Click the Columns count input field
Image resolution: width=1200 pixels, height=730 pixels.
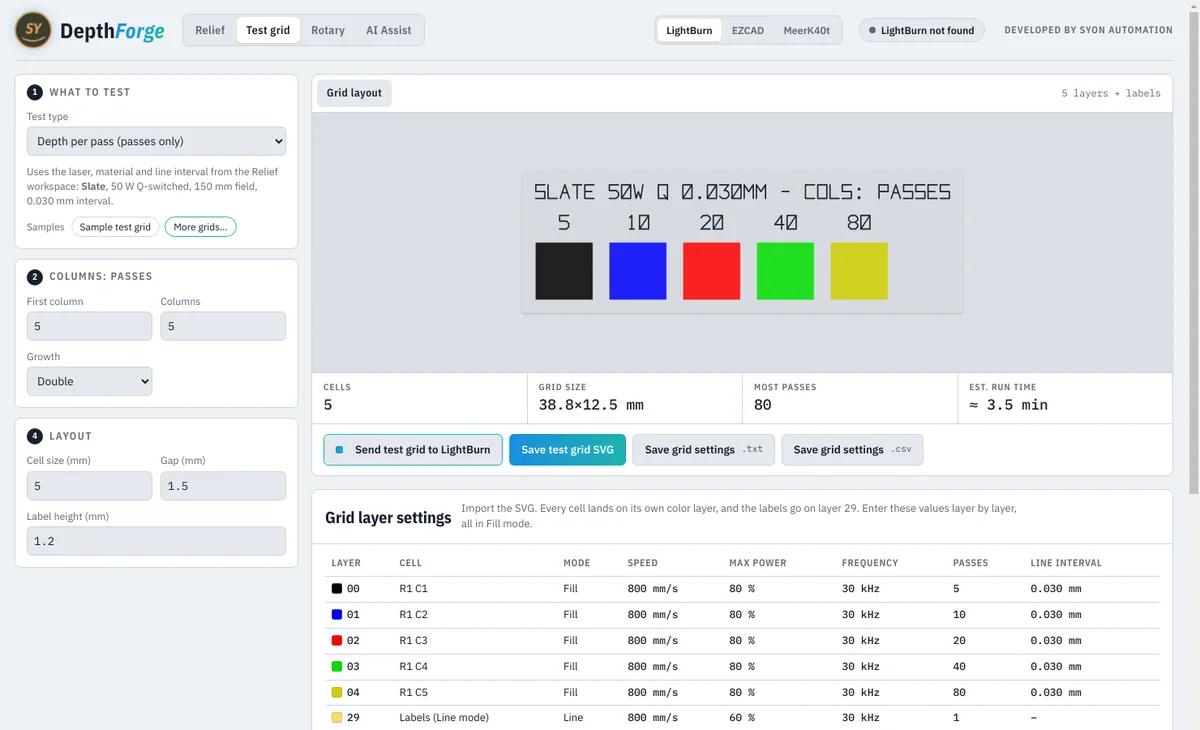pos(223,326)
